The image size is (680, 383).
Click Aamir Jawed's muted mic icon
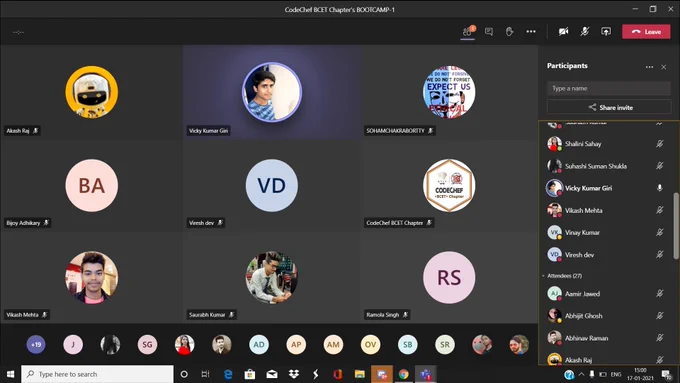(660, 293)
